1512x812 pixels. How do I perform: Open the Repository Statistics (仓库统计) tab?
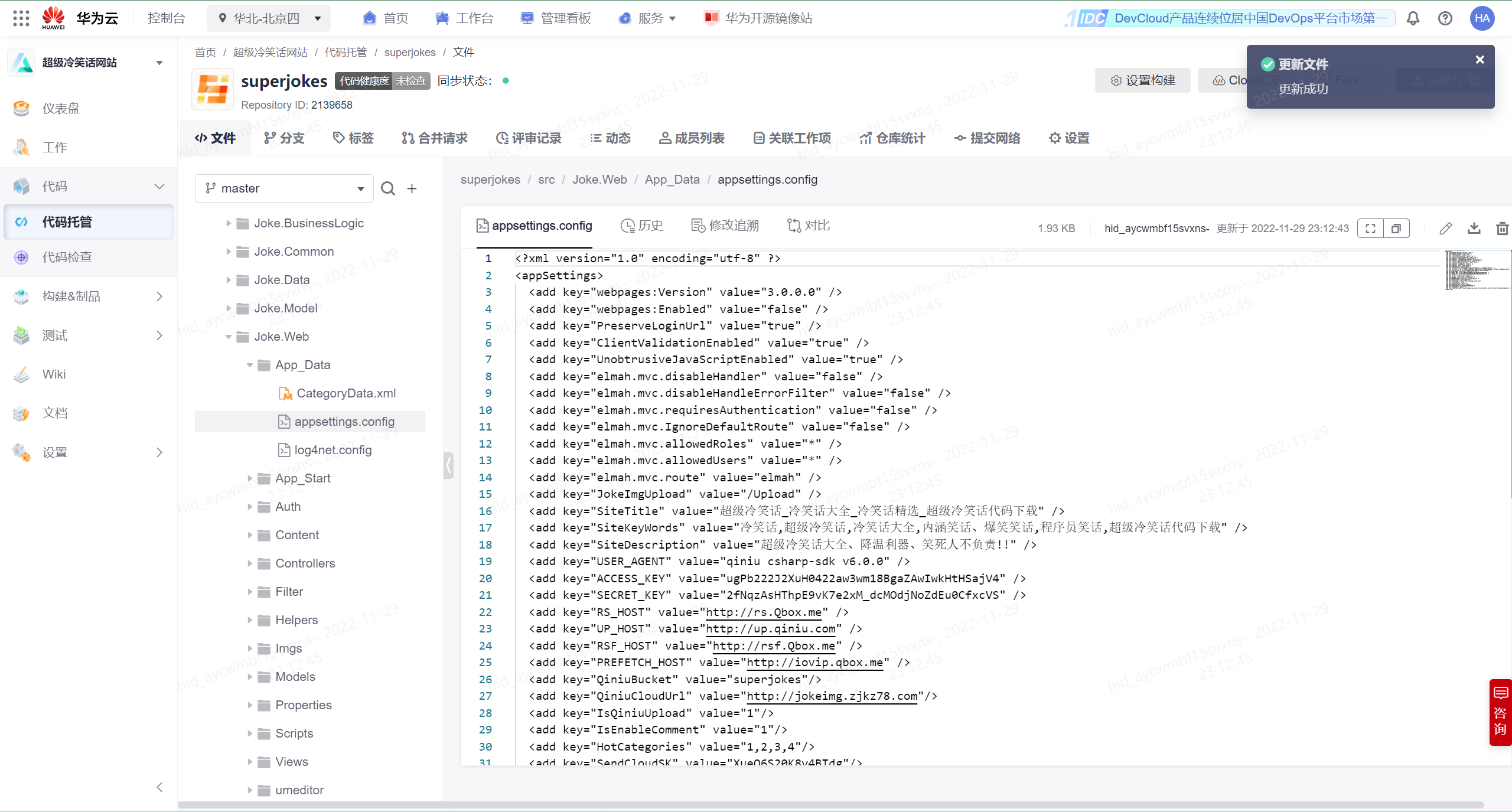tap(892, 138)
